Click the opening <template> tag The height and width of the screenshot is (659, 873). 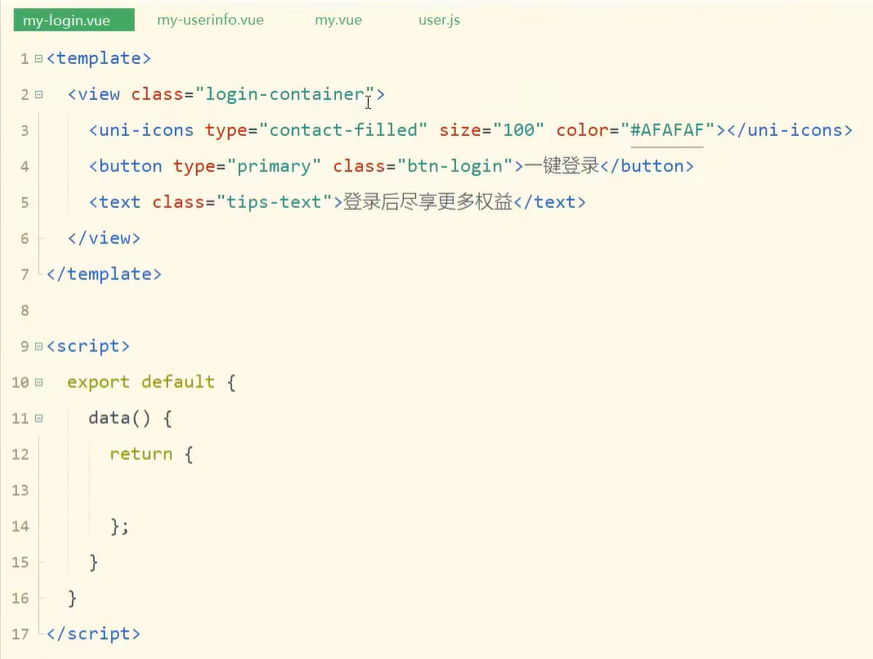pyautogui.click(x=99, y=58)
